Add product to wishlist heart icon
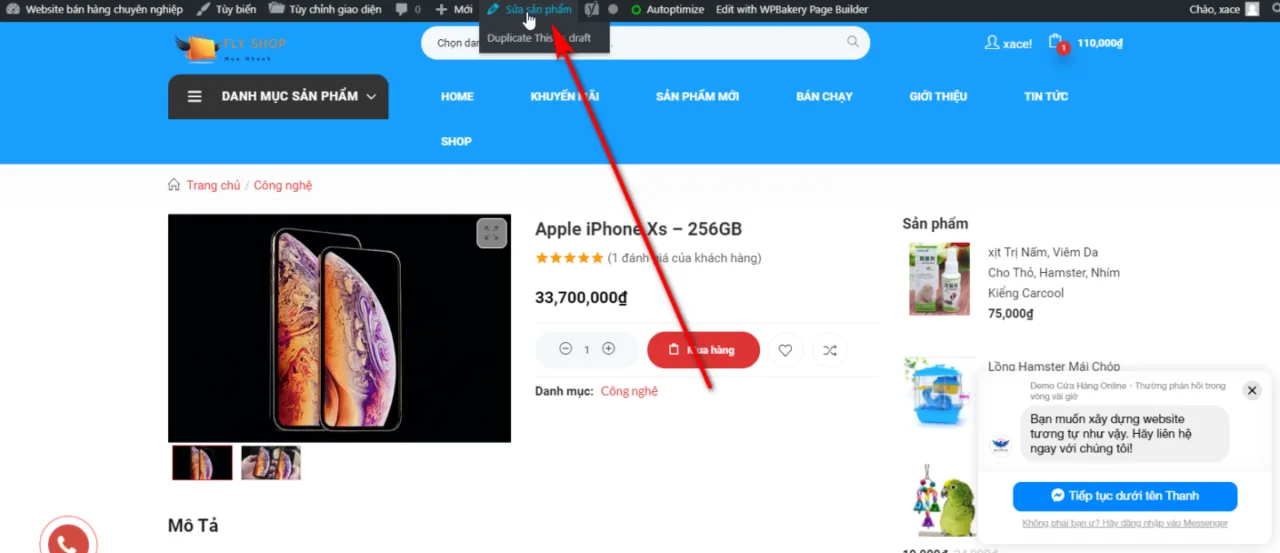This screenshot has width=1280, height=553. click(785, 350)
